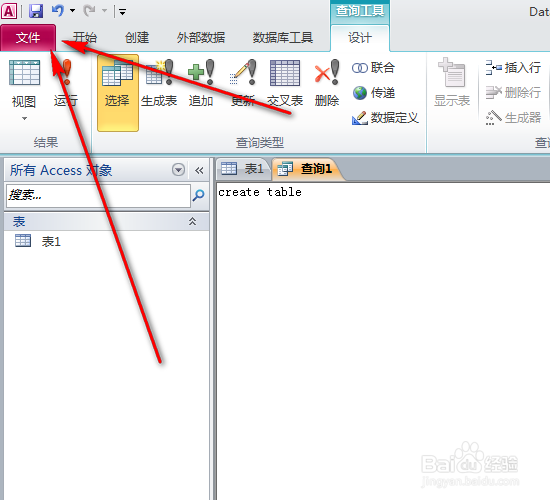Customize the Quick Access Toolbar
Viewport: 550px width, 500px height.
tap(122, 12)
